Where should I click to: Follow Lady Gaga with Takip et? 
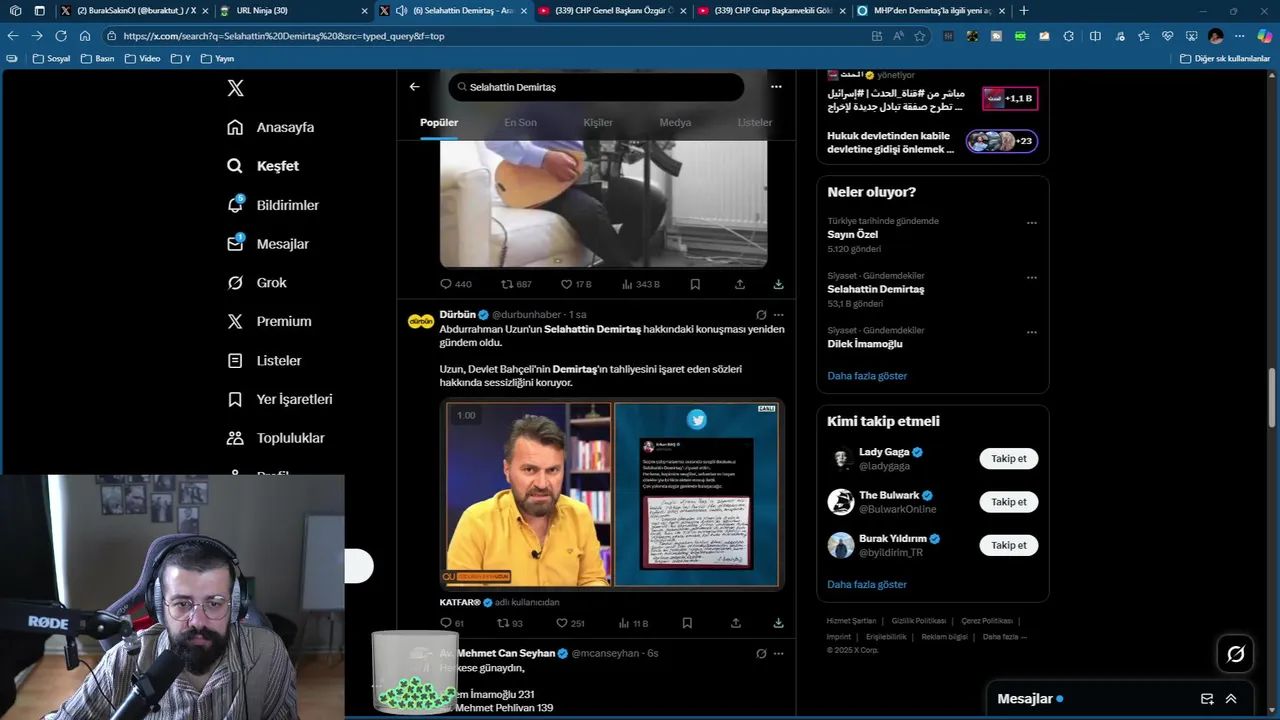[x=1008, y=459]
